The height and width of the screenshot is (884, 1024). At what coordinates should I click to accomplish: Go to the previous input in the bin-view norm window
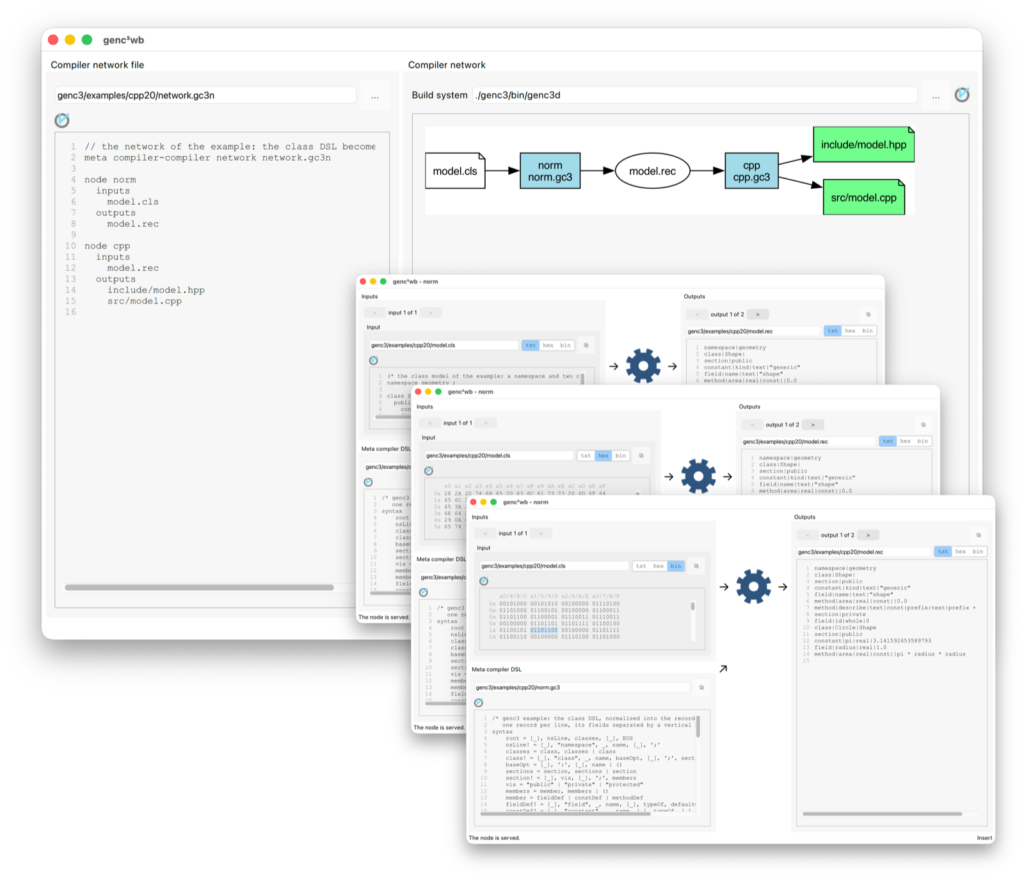pyautogui.click(x=485, y=533)
